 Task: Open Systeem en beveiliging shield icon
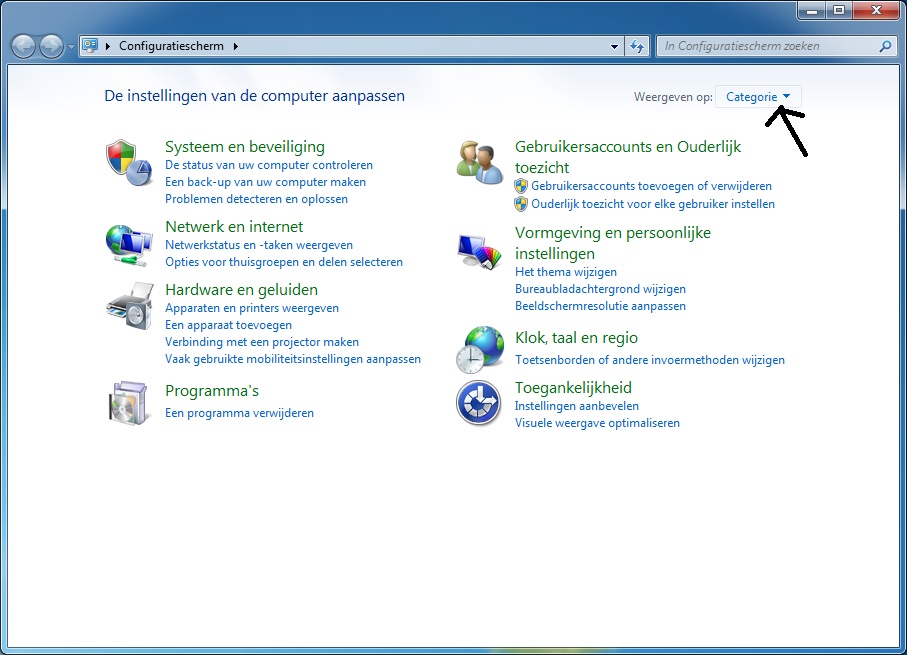coord(129,163)
